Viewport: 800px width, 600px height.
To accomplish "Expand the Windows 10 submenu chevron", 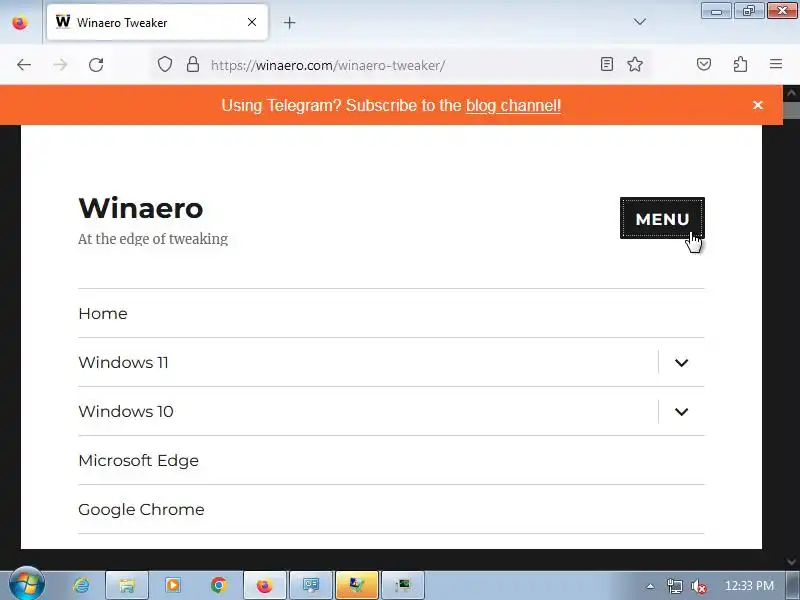I will (682, 412).
